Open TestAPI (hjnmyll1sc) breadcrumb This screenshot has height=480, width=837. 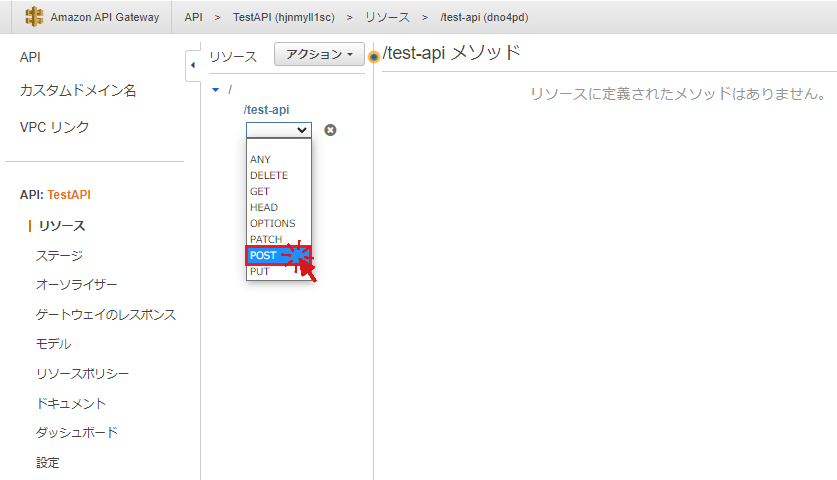[x=283, y=17]
